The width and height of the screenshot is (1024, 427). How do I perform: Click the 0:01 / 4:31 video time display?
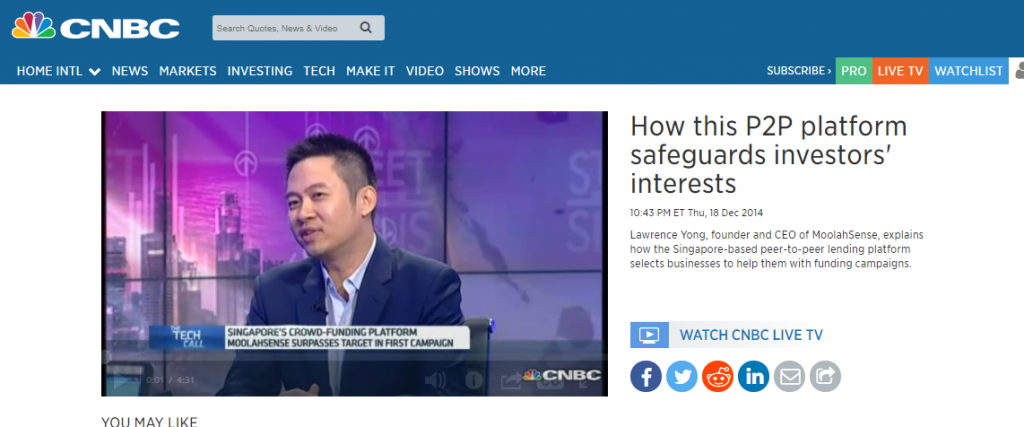tap(168, 380)
